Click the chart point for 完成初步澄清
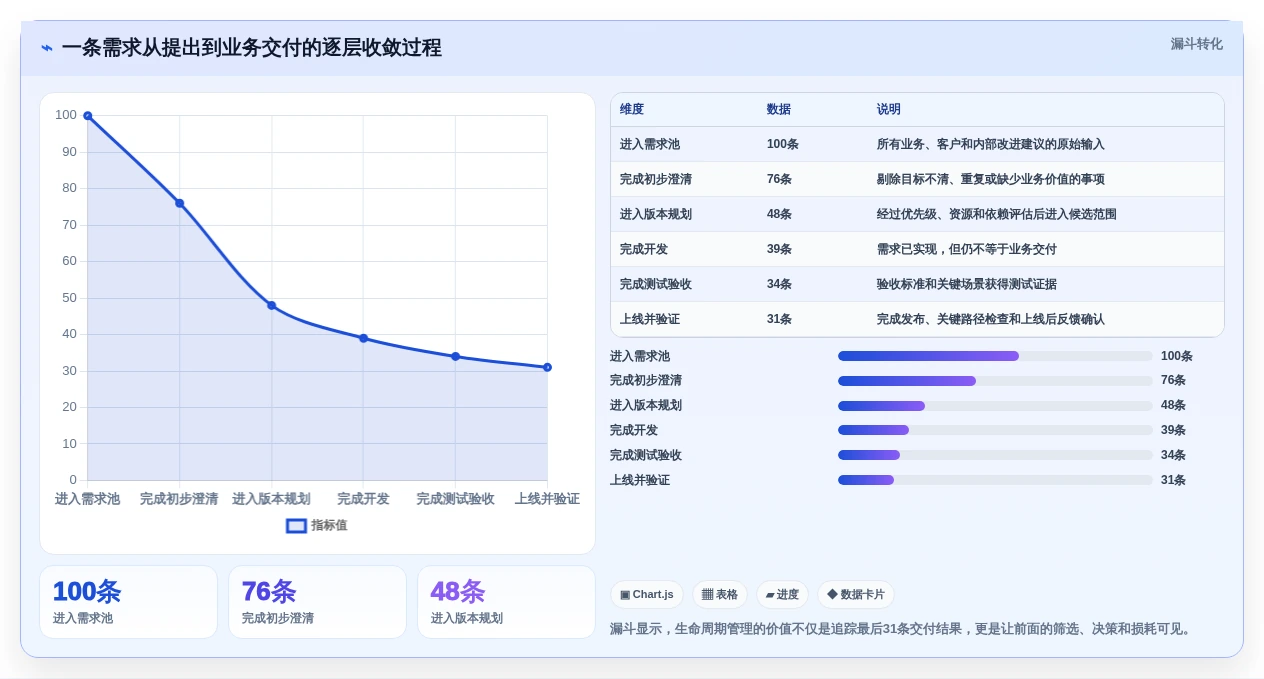This screenshot has height=679, width=1264. [x=180, y=203]
